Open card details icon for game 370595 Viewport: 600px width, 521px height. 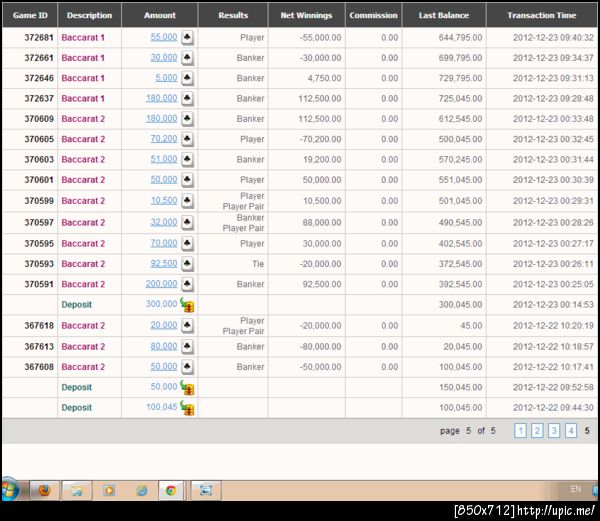tap(187, 243)
